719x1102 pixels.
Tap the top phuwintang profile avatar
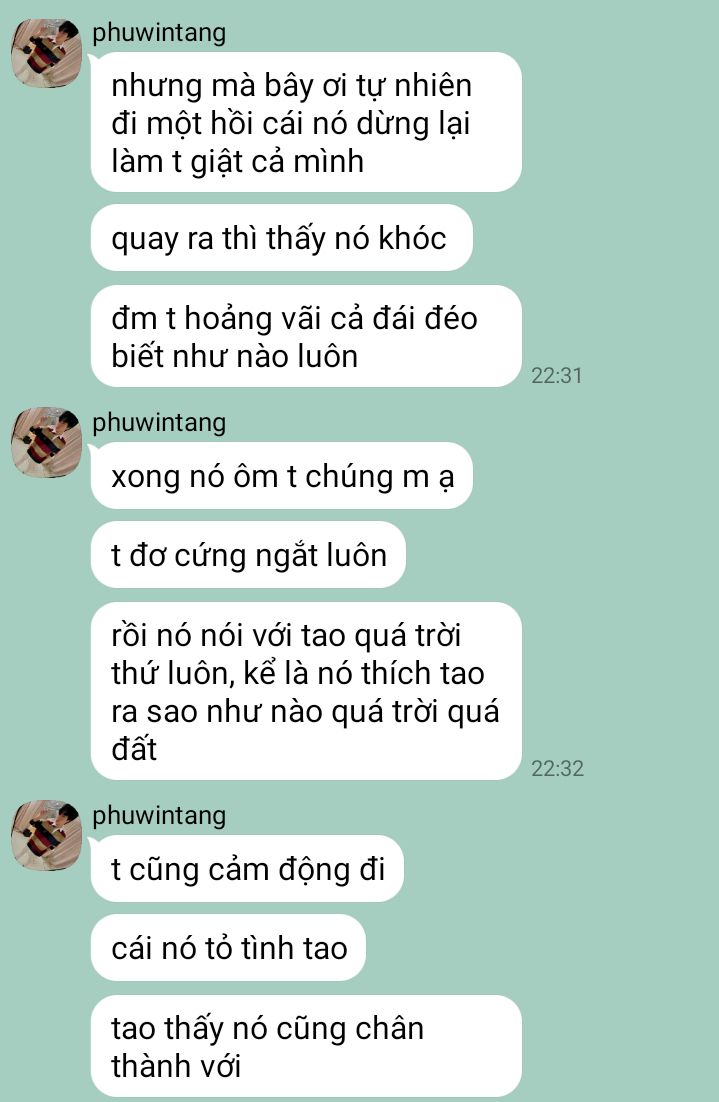point(46,53)
